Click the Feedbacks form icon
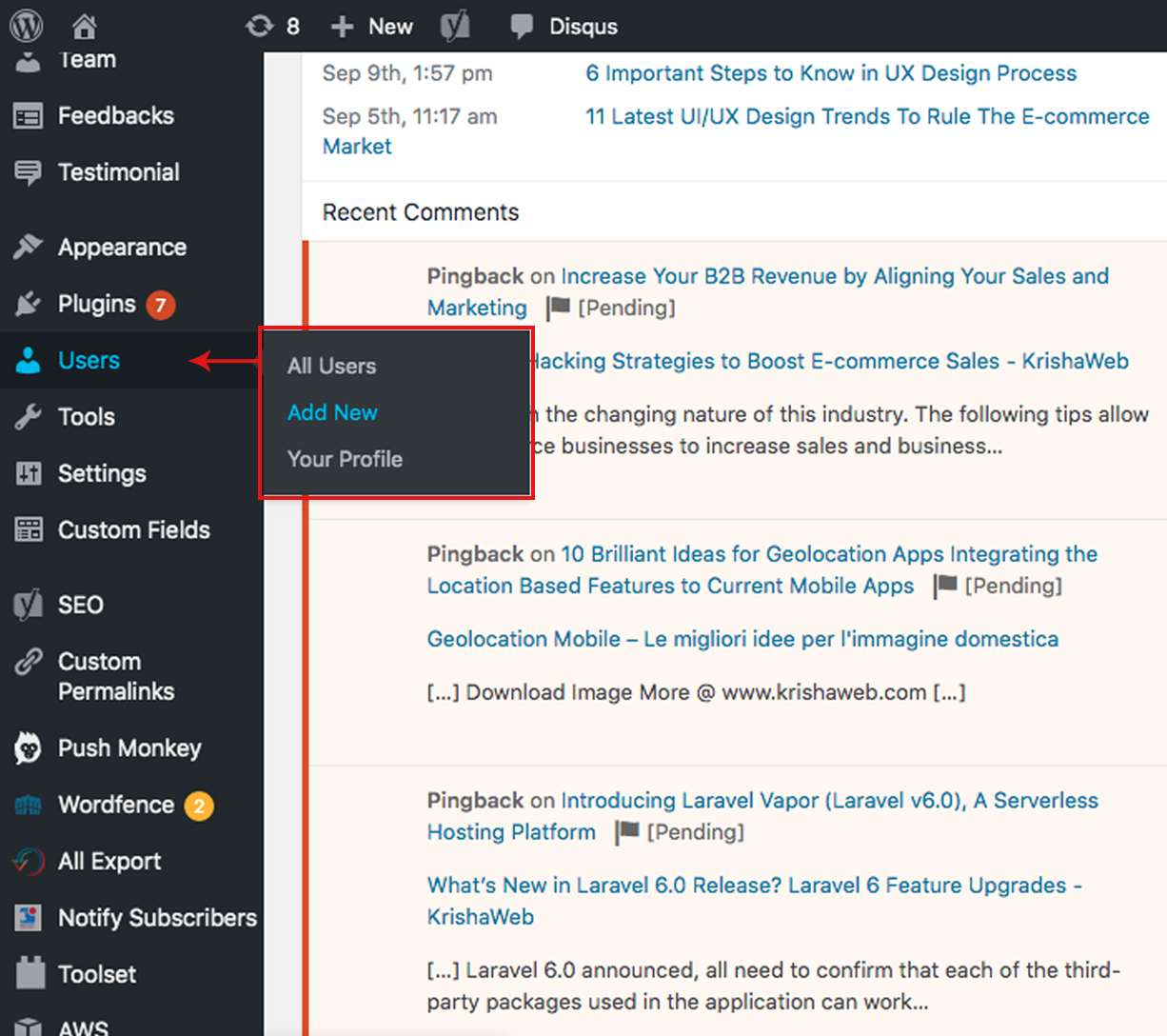This screenshot has width=1167, height=1036. 29,116
